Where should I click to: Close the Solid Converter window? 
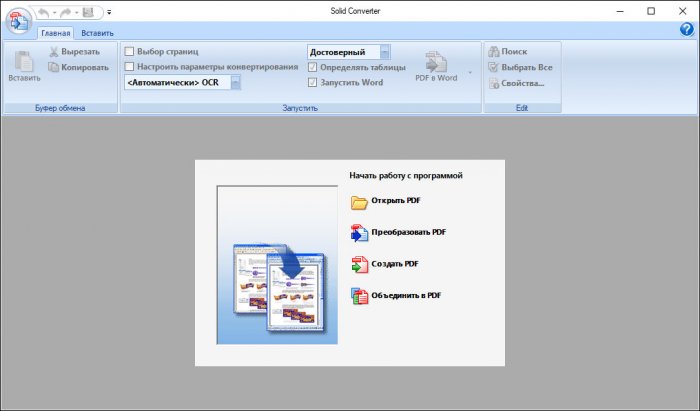click(x=683, y=11)
